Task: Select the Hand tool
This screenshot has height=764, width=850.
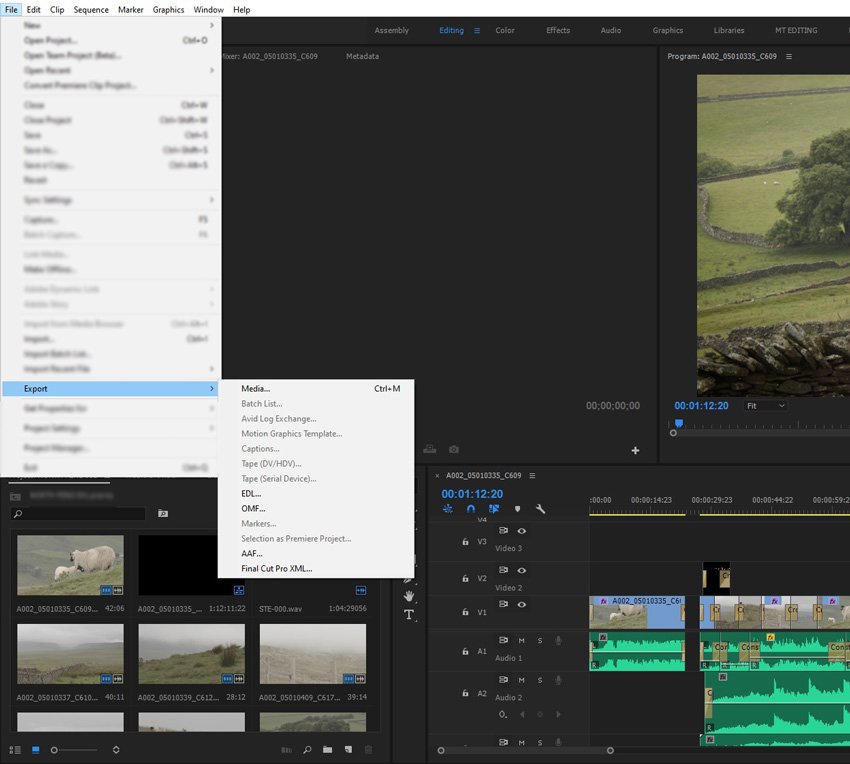Action: coord(409,596)
